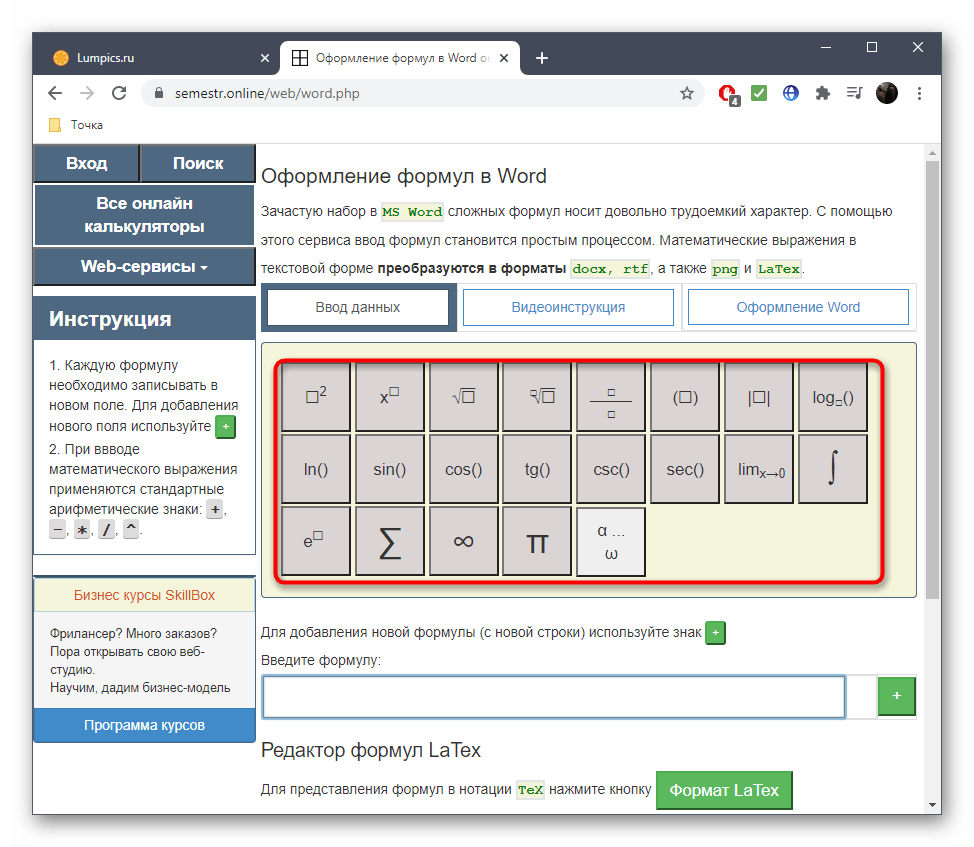
Task: Open the Оформление Word tab
Action: tap(798, 307)
